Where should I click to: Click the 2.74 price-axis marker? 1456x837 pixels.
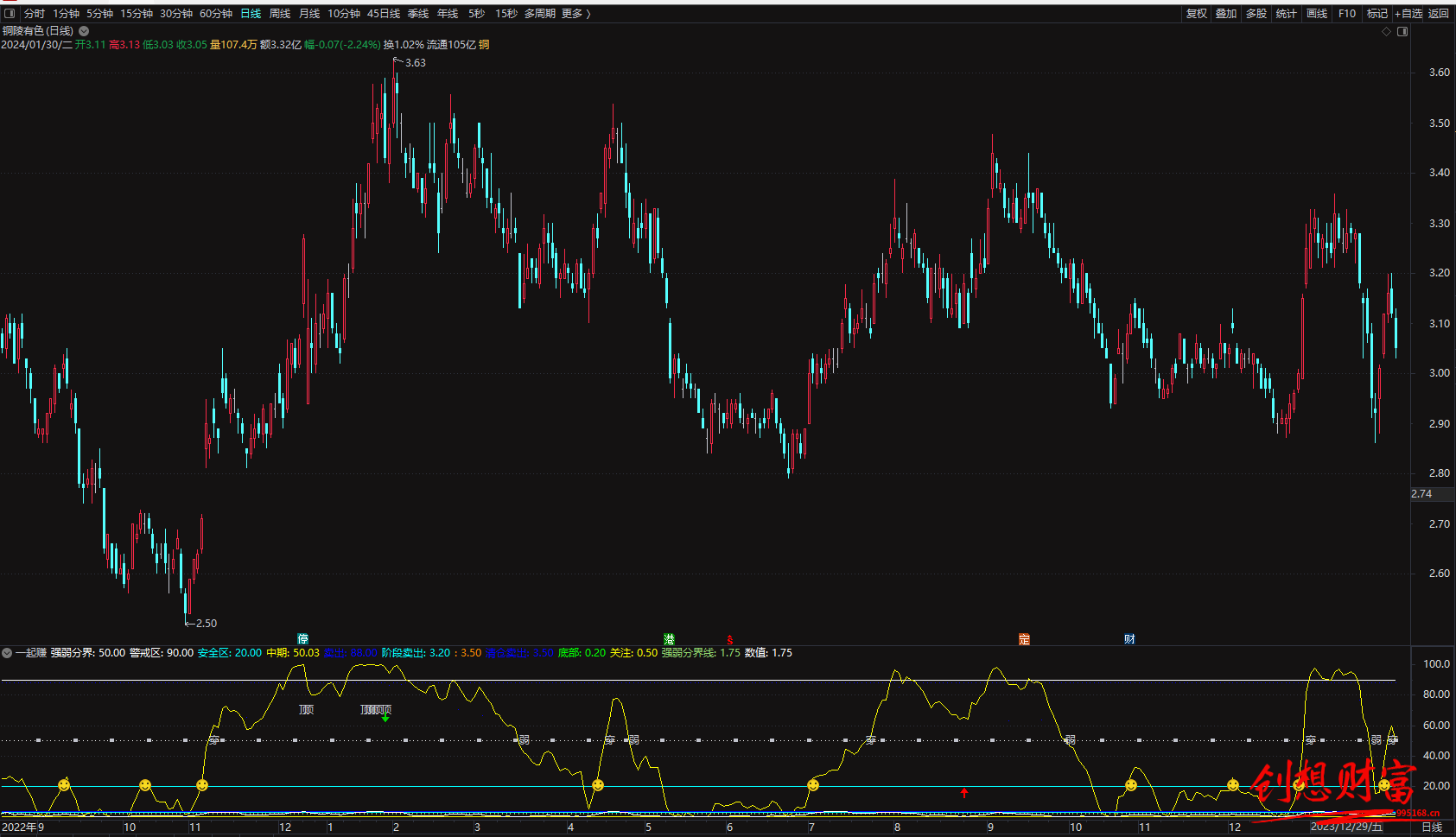[1421, 494]
